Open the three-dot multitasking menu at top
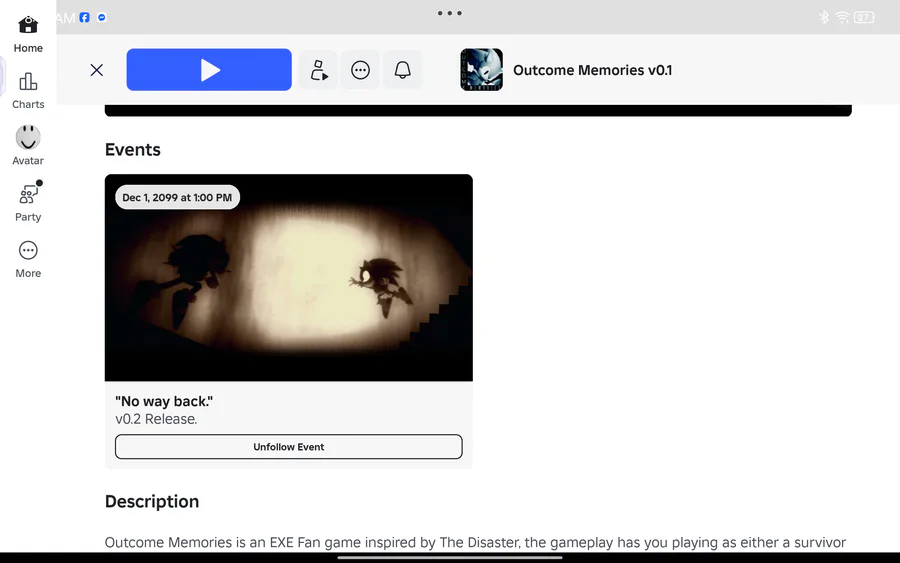900x563 pixels. tap(449, 13)
